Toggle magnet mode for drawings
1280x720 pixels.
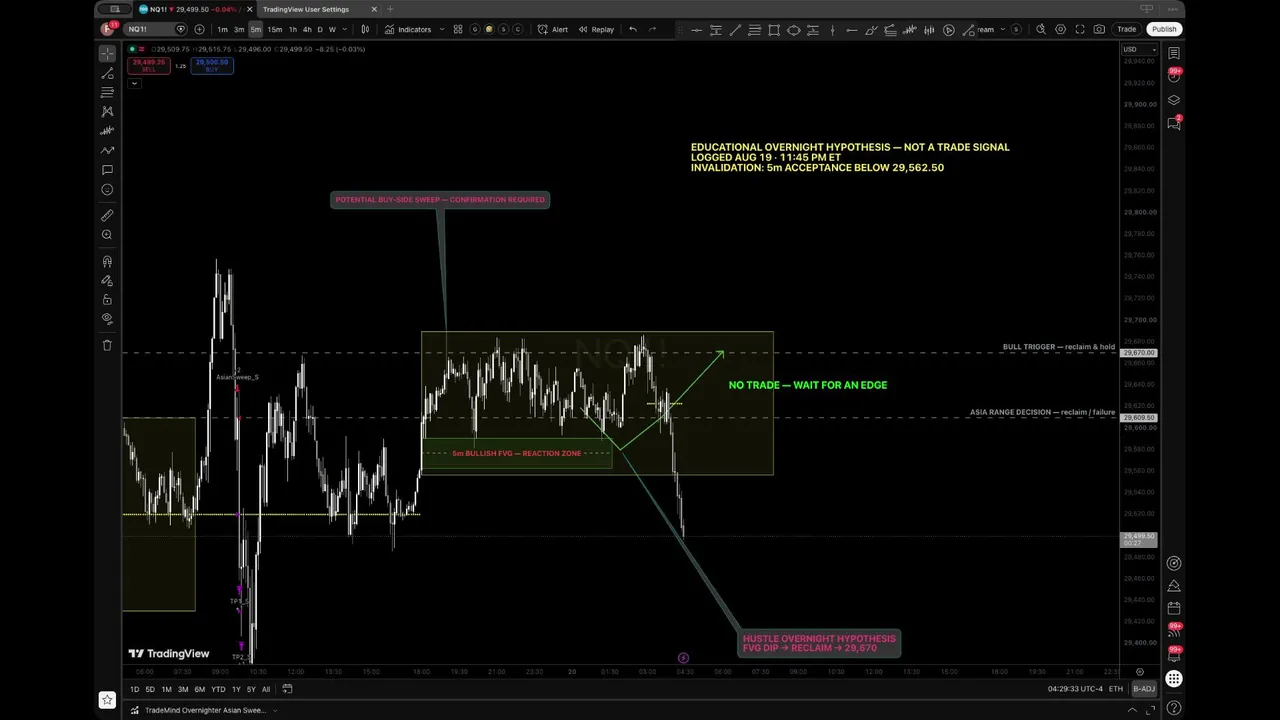coord(107,261)
